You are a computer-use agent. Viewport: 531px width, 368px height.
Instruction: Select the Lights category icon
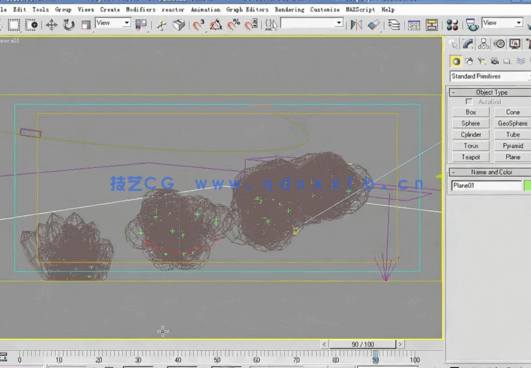point(482,61)
